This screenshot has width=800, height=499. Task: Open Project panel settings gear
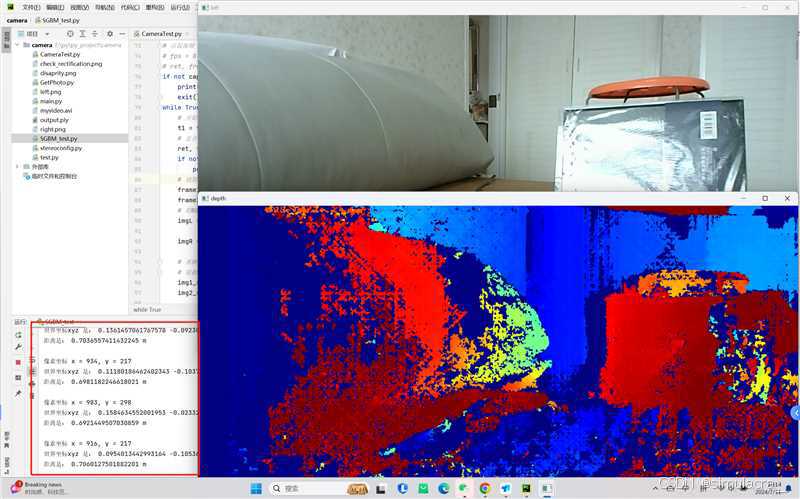110,34
